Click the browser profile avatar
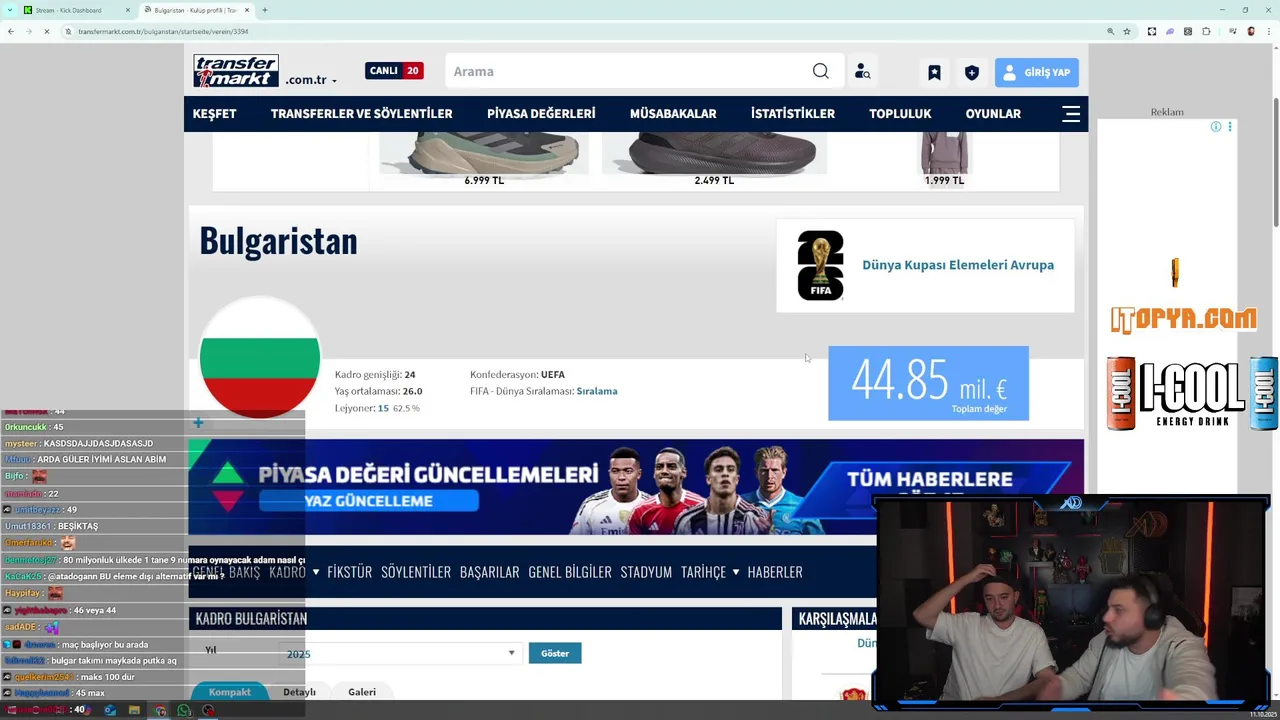This screenshot has height=720, width=1280. [1251, 31]
